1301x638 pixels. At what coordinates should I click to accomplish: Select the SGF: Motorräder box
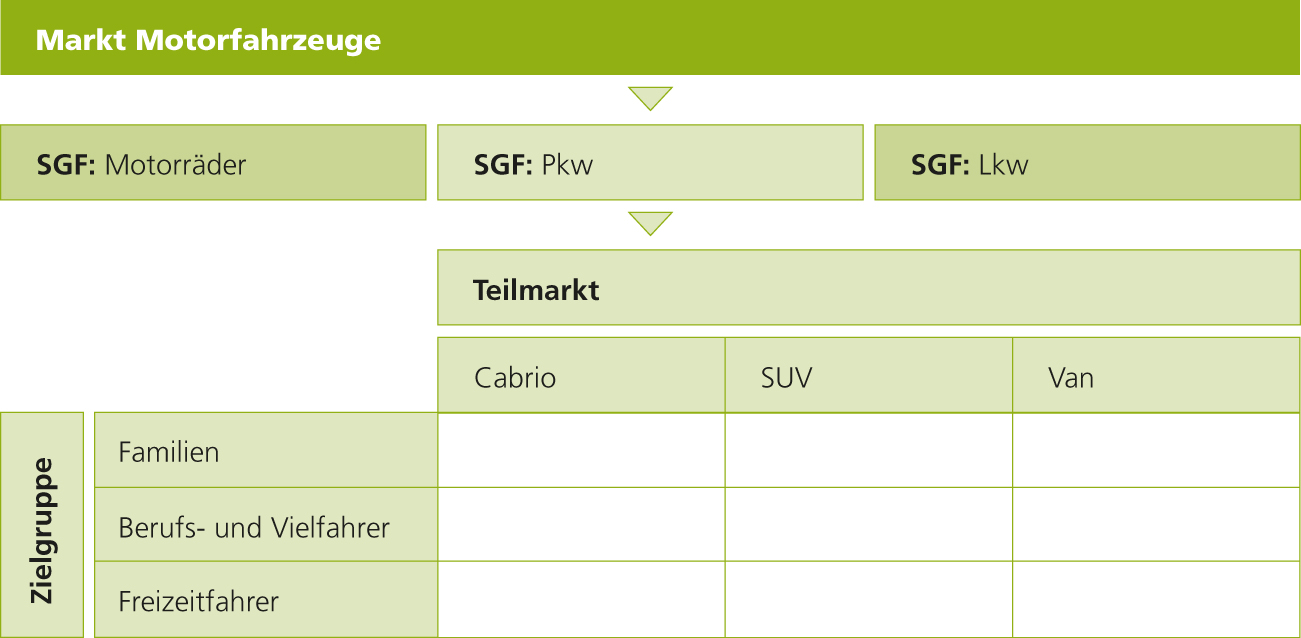(x=213, y=162)
